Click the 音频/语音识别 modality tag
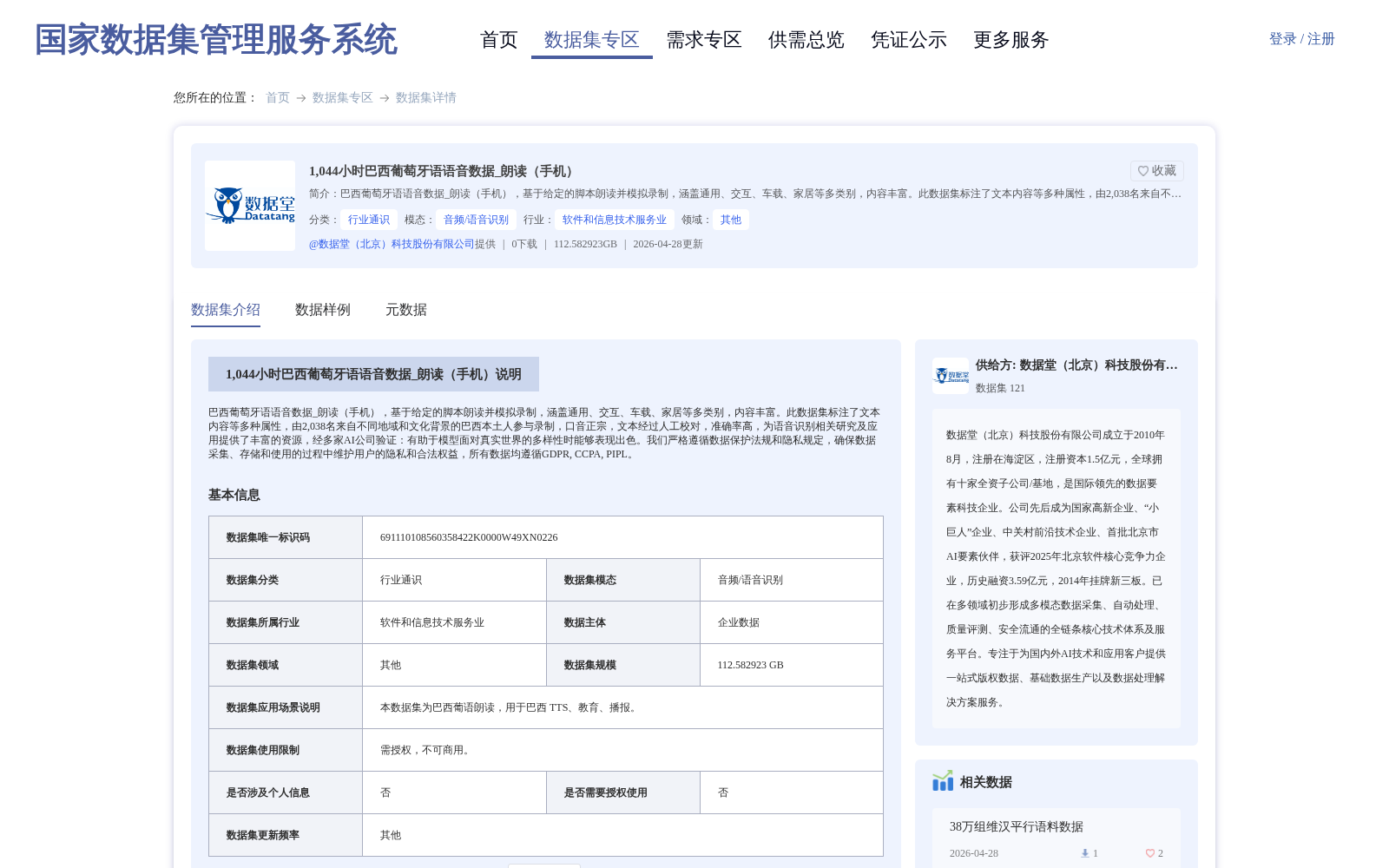 pos(477,220)
